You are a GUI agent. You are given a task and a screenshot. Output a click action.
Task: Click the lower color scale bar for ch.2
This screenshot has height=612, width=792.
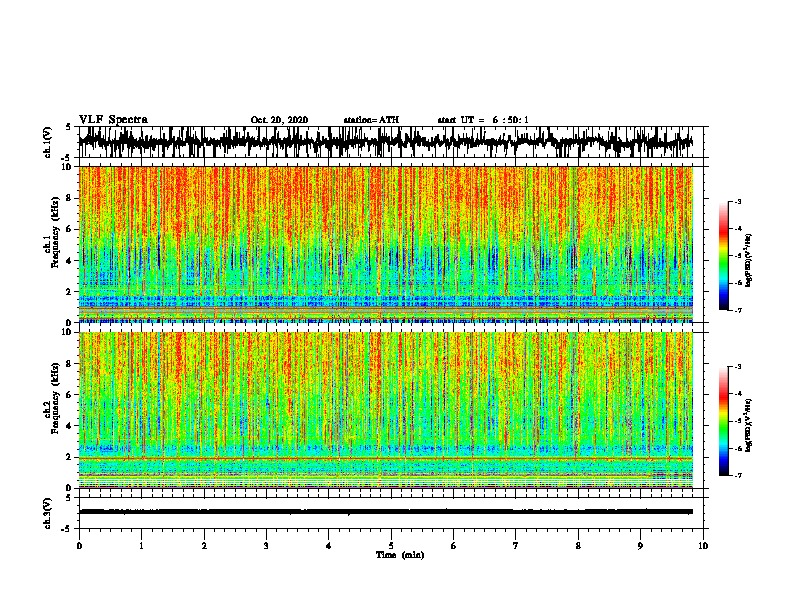tap(724, 421)
